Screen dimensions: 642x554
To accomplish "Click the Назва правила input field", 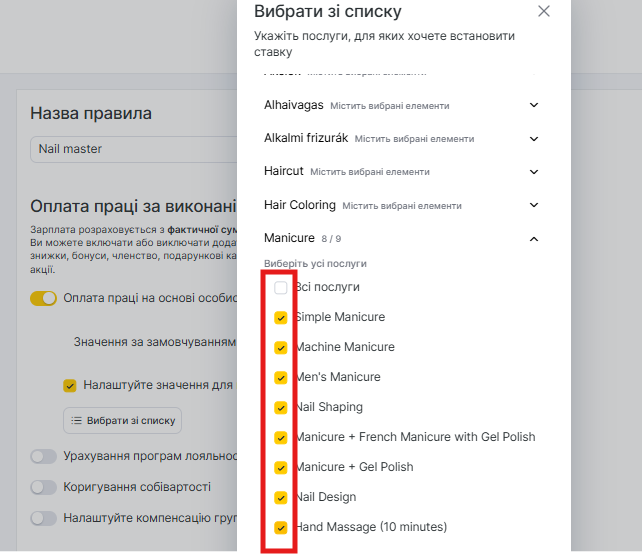I will tap(130, 149).
